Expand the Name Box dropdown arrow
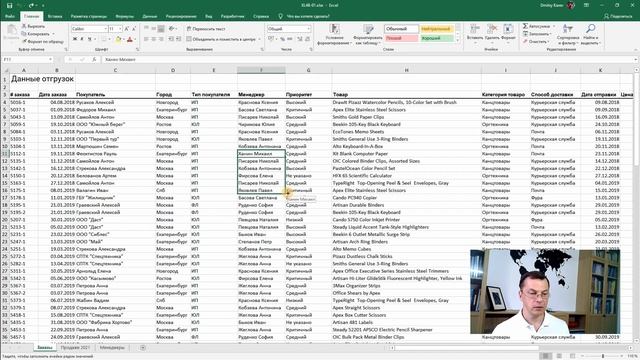Image resolution: width=640 pixels, height=360 pixels. (x=50, y=60)
